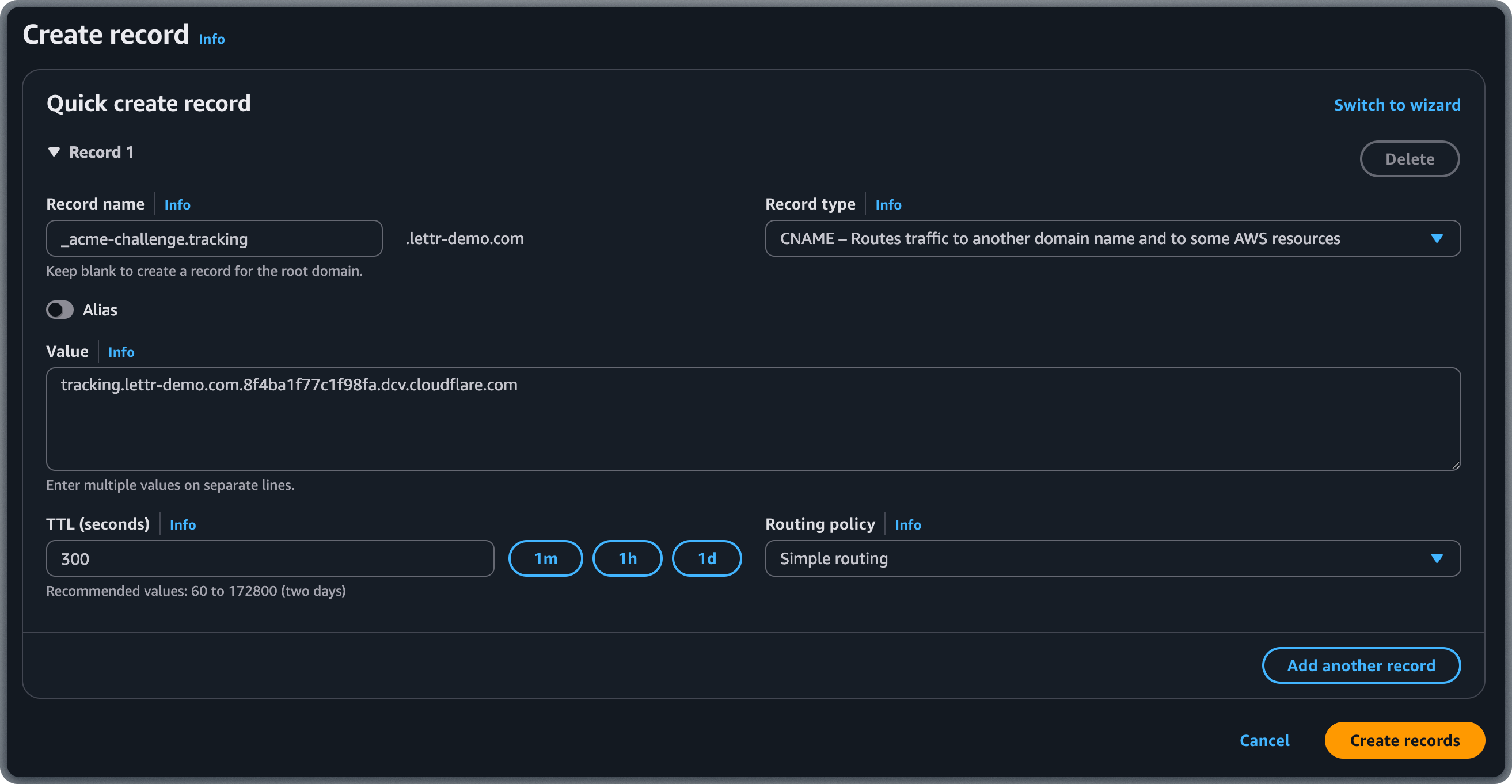Set TTL to 1m using preset button
The height and width of the screenshot is (784, 1512).
(x=545, y=558)
